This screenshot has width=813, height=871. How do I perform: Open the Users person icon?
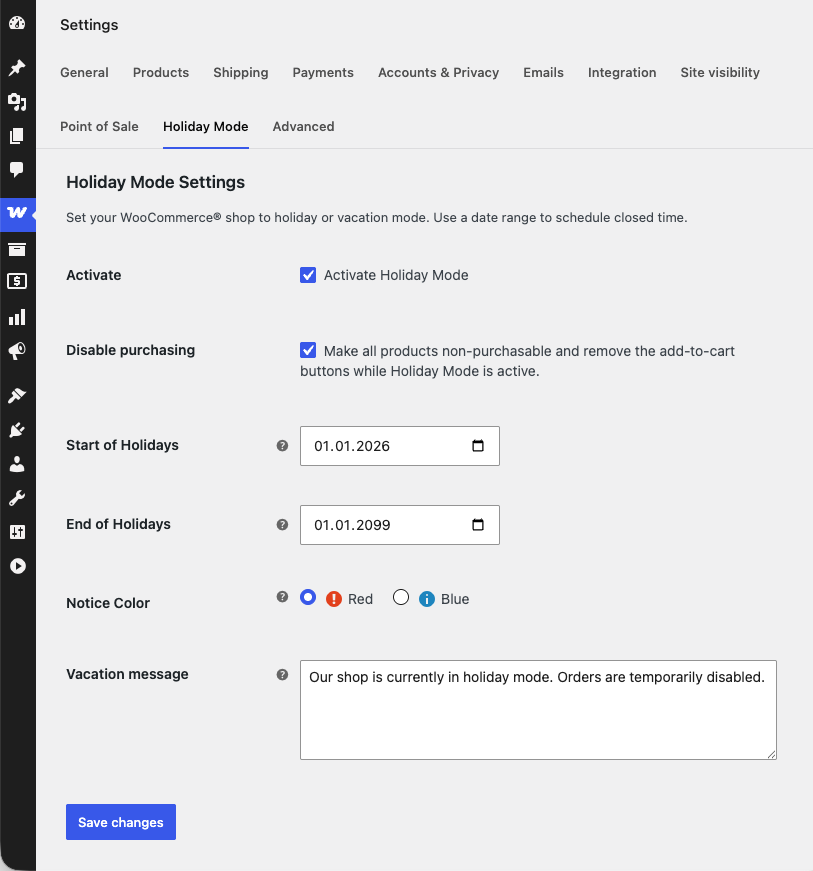click(17, 464)
